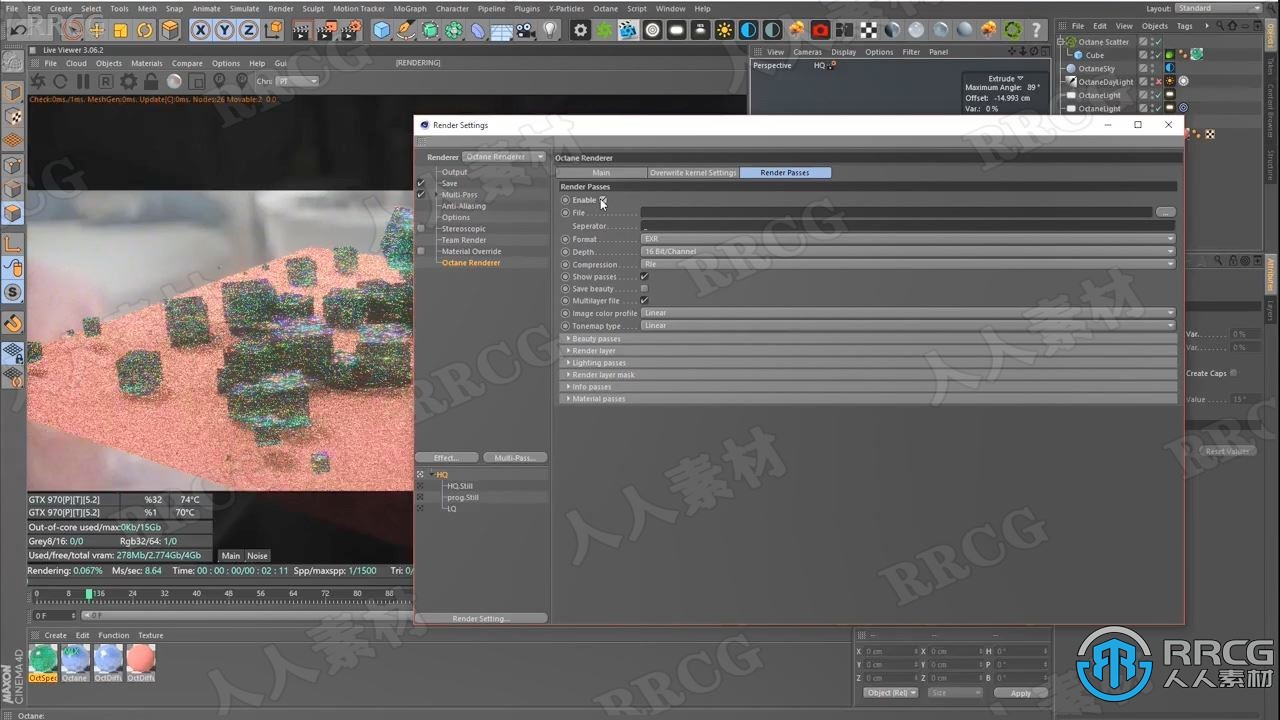Image resolution: width=1280 pixels, height=720 pixels.
Task: Select the Scale tool icon
Action: (x=121, y=30)
